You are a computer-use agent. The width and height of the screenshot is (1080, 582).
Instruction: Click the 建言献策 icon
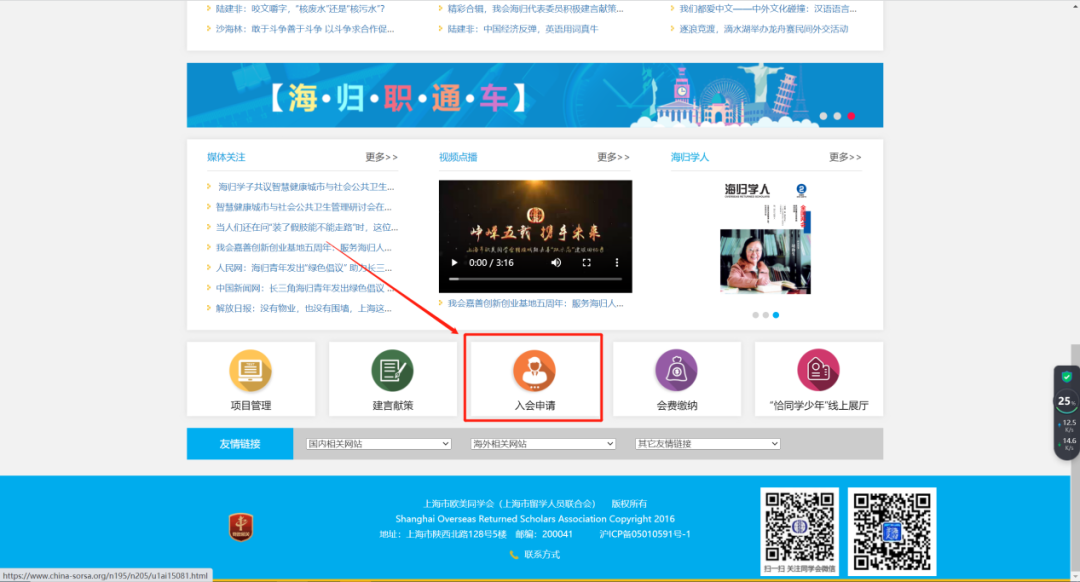click(x=392, y=371)
